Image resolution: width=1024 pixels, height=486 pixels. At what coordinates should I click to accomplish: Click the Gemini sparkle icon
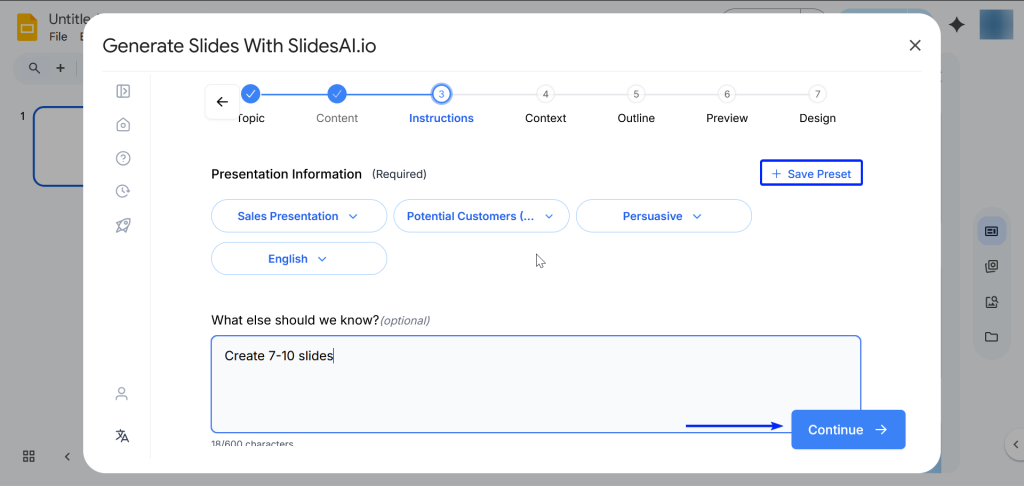pyautogui.click(x=957, y=25)
